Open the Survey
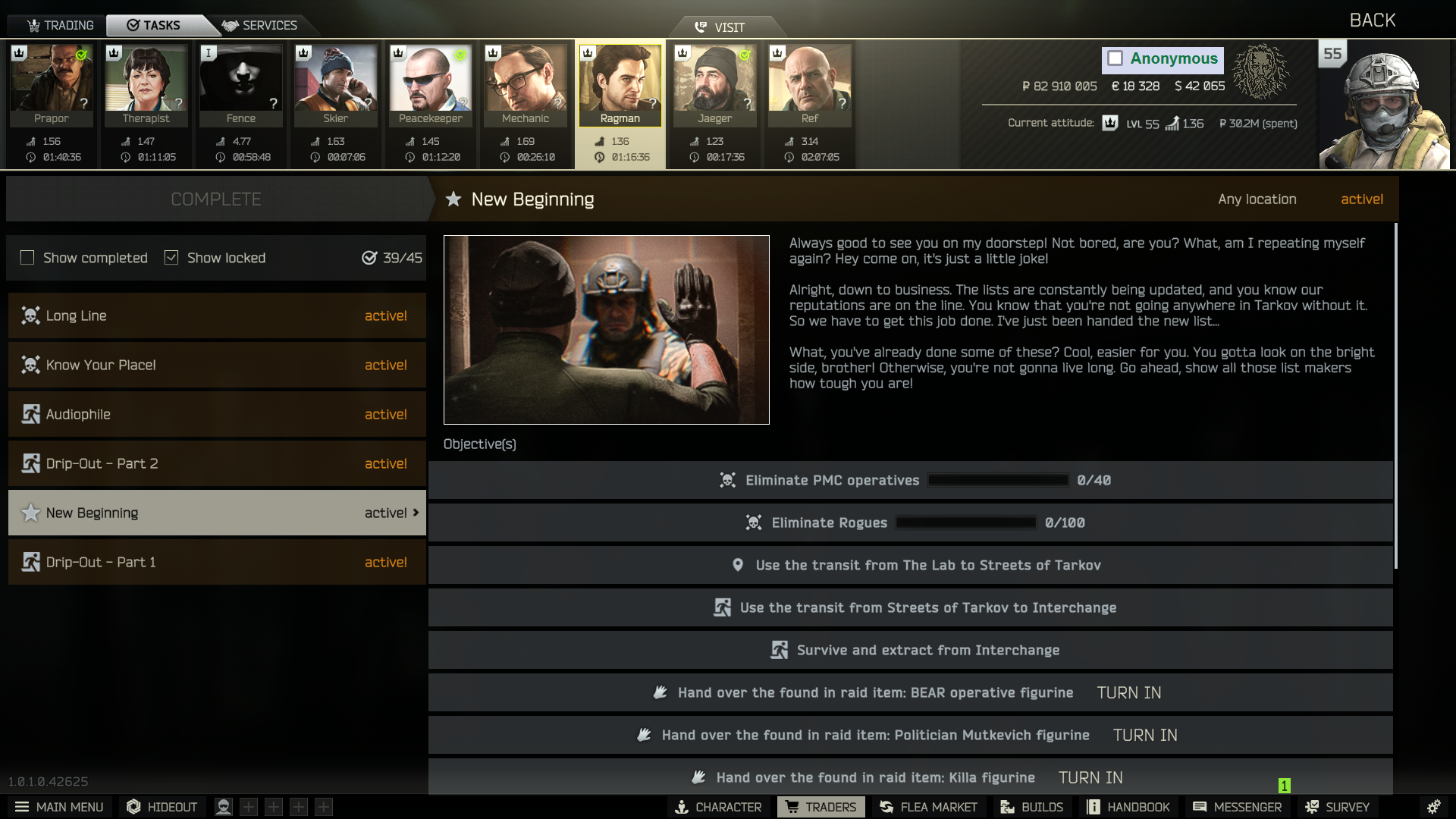Screen dimensions: 1456x819 (1337, 807)
